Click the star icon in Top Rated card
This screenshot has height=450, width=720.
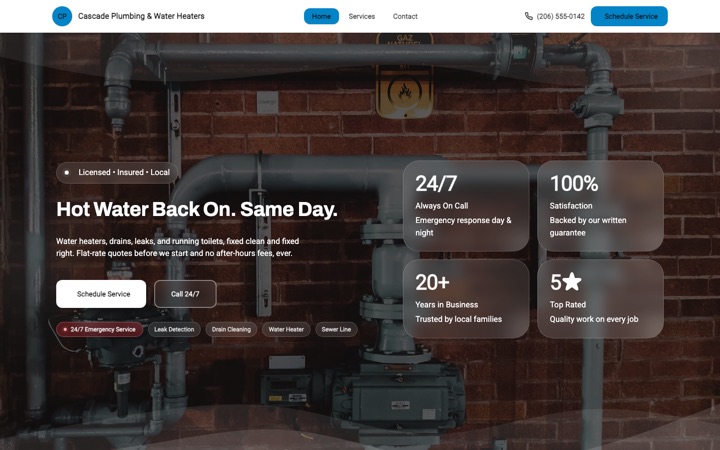[572, 281]
